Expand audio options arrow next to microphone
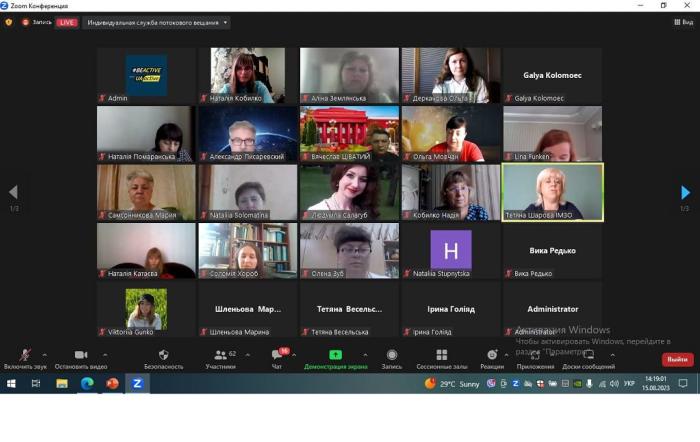The width and height of the screenshot is (700, 442). [44, 354]
